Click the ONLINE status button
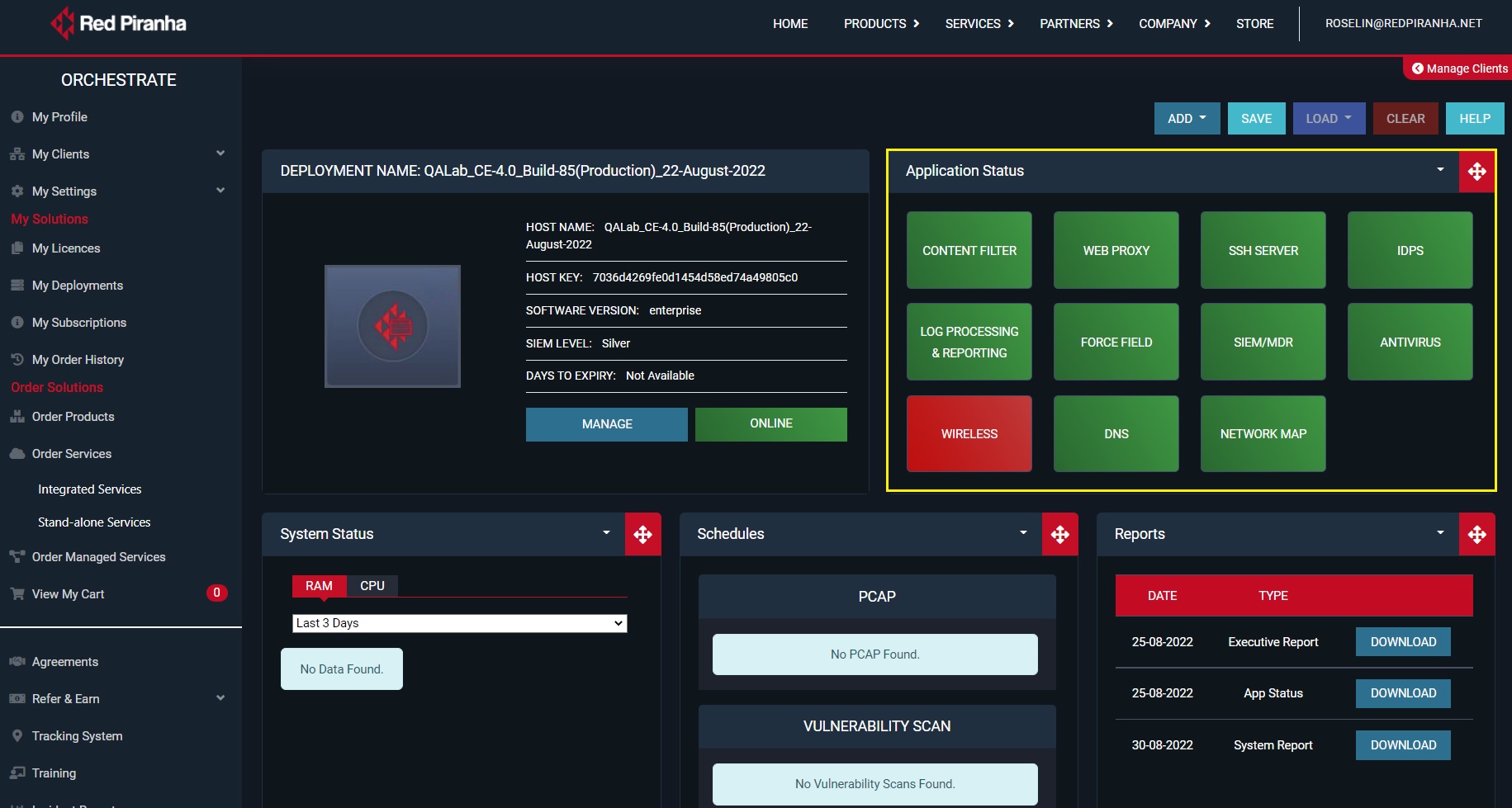Image resolution: width=1512 pixels, height=808 pixels. tap(771, 424)
